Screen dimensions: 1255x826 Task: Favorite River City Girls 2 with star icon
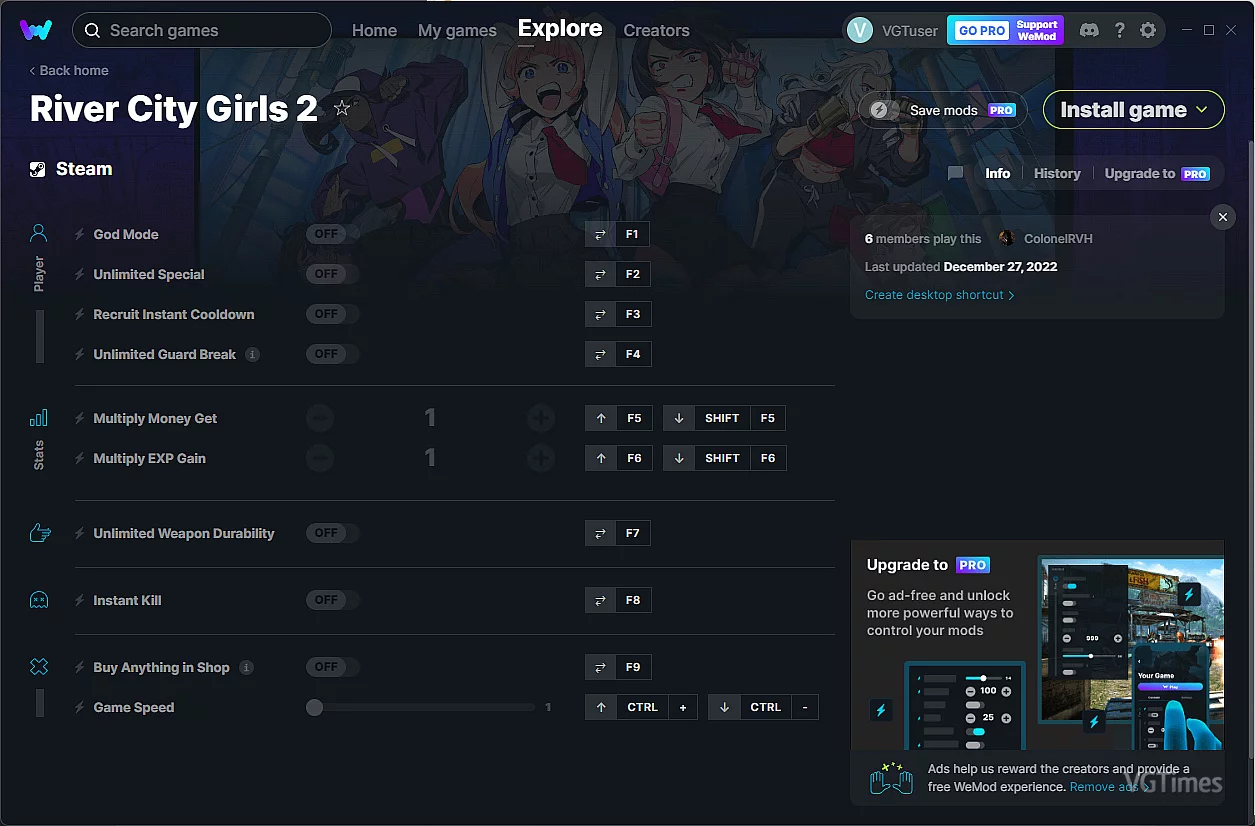pyautogui.click(x=342, y=108)
